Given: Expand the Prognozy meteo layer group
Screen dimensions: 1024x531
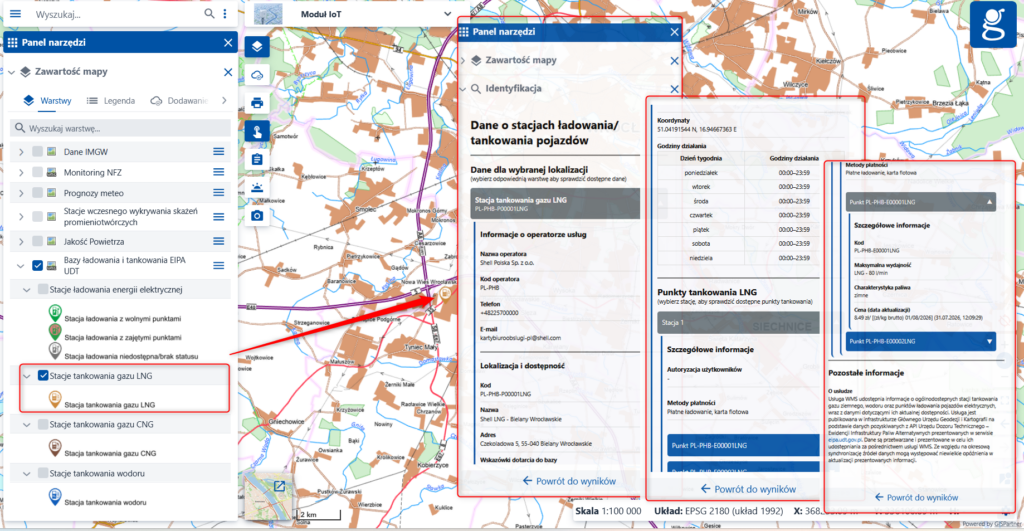Looking at the screenshot, I should pyautogui.click(x=21, y=193).
